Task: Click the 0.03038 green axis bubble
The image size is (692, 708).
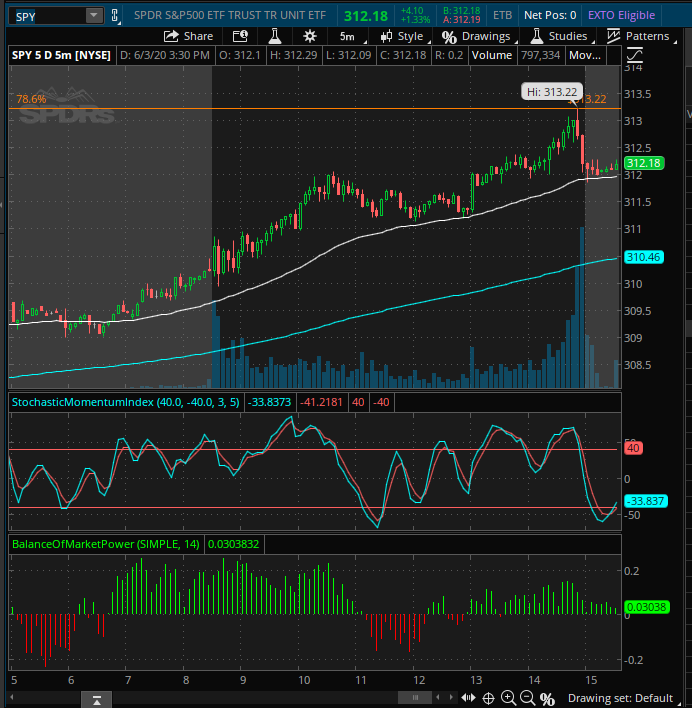Action: 646,607
